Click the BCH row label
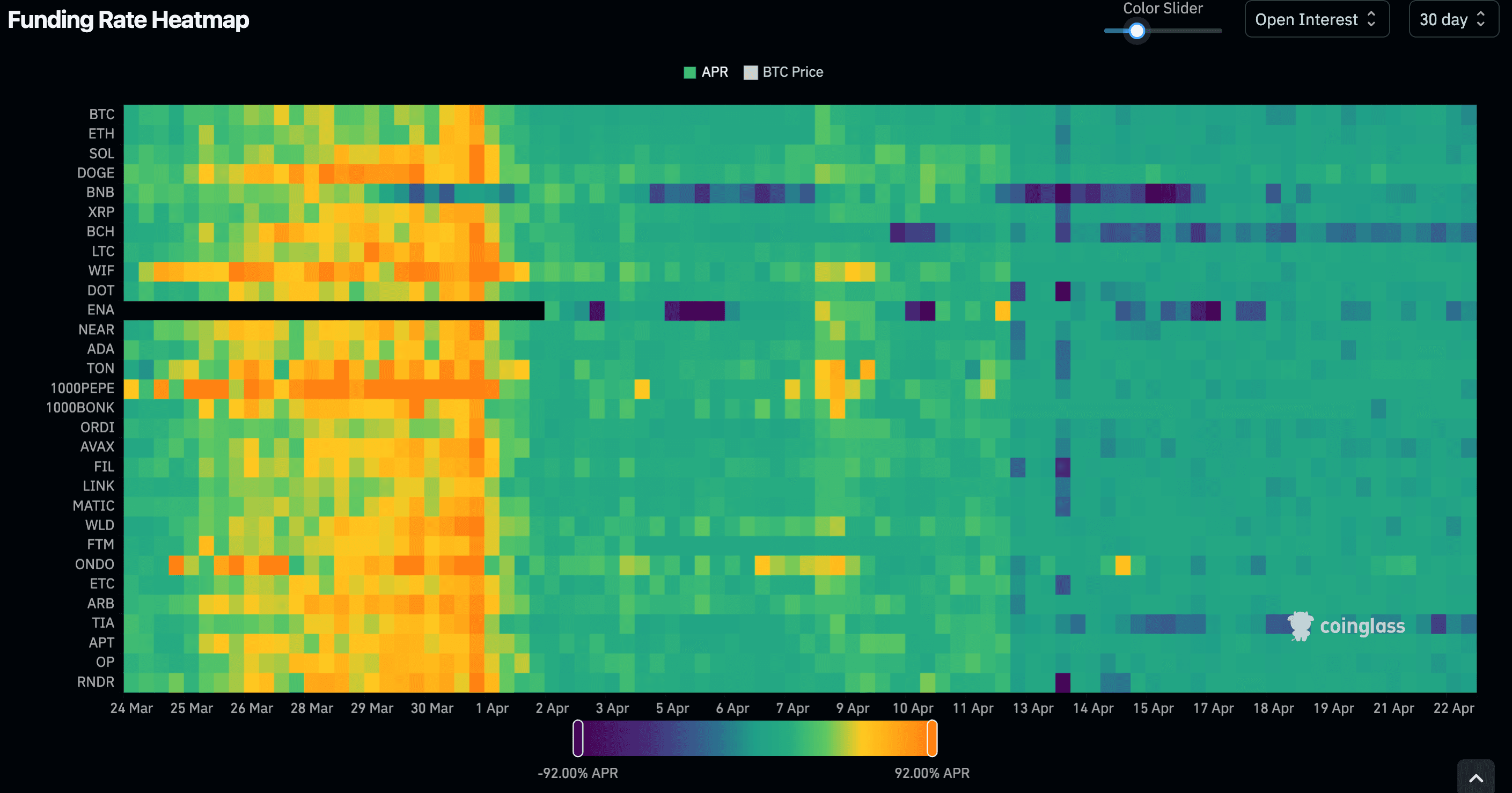This screenshot has height=793, width=1512. tap(100, 231)
